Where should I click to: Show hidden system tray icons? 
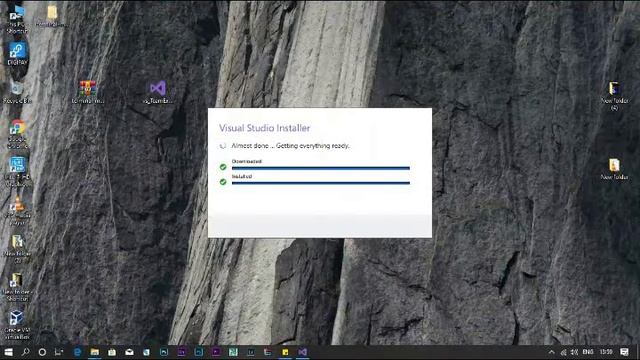point(551,352)
